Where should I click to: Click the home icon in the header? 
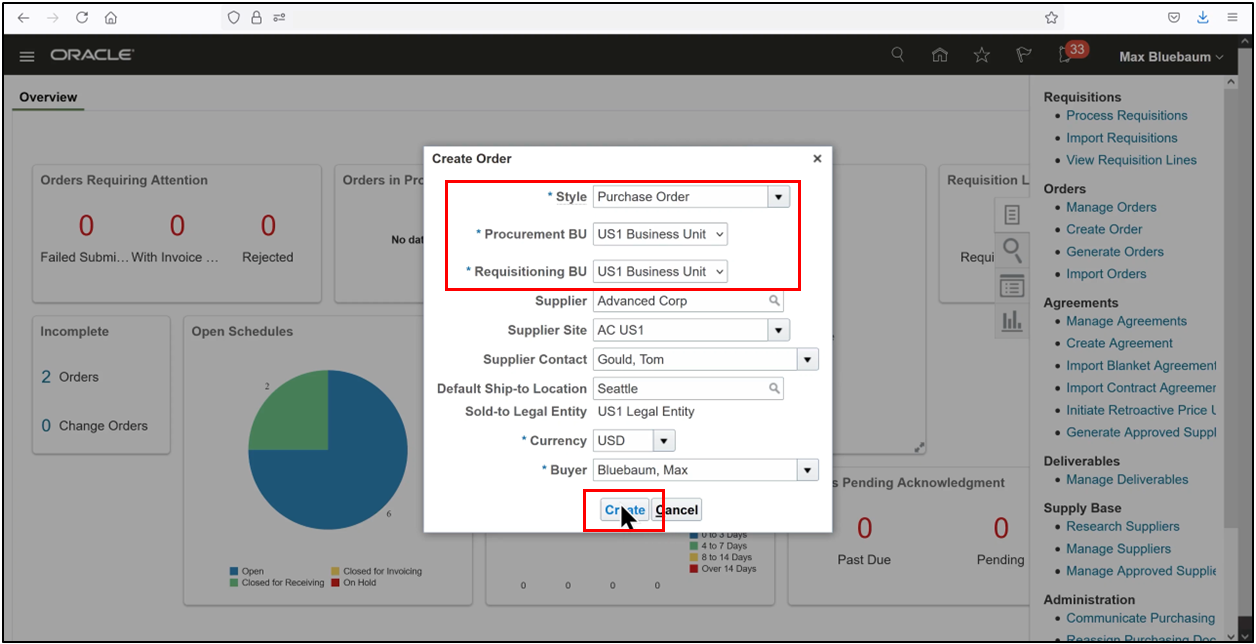coord(940,56)
